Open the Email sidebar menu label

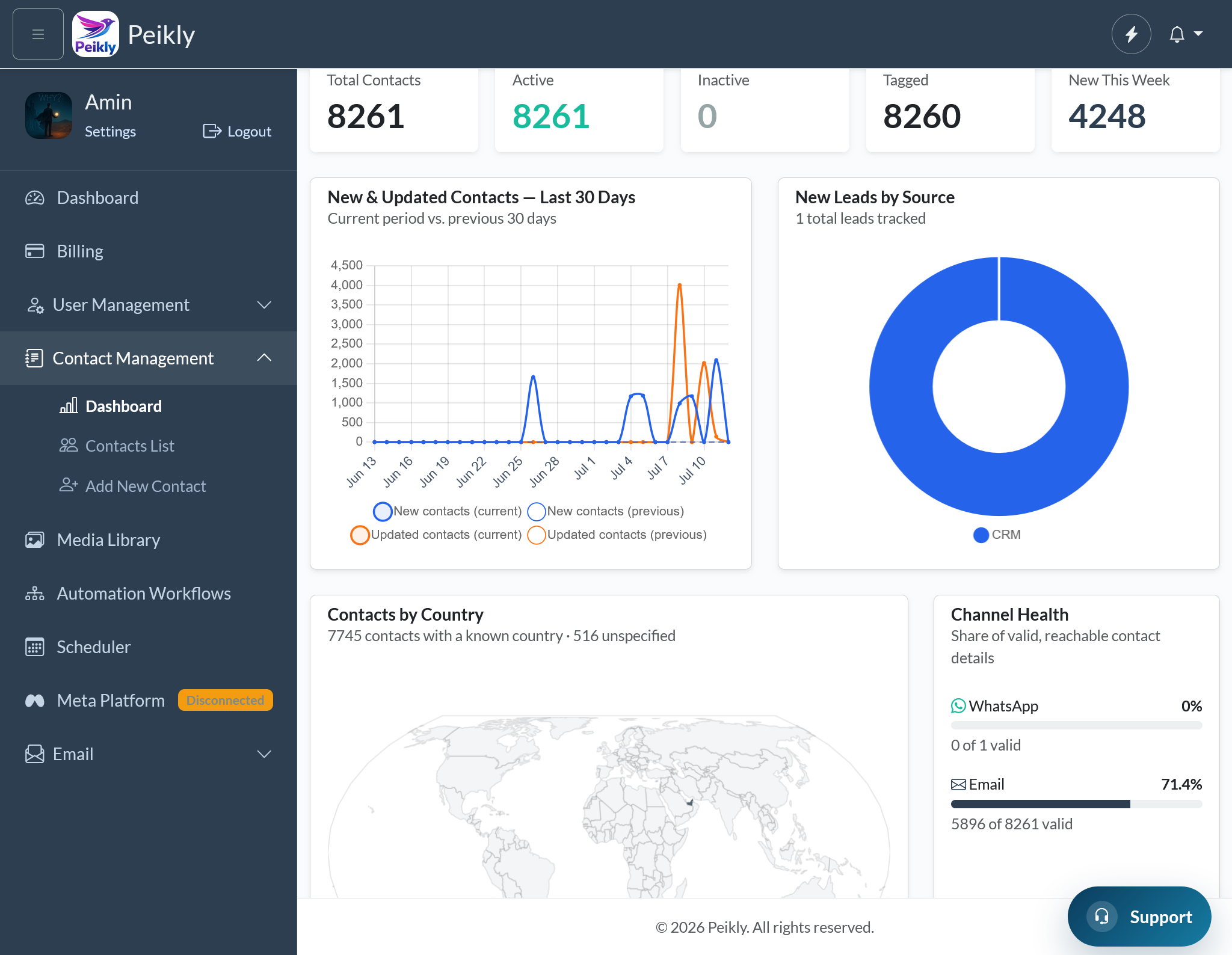click(73, 754)
